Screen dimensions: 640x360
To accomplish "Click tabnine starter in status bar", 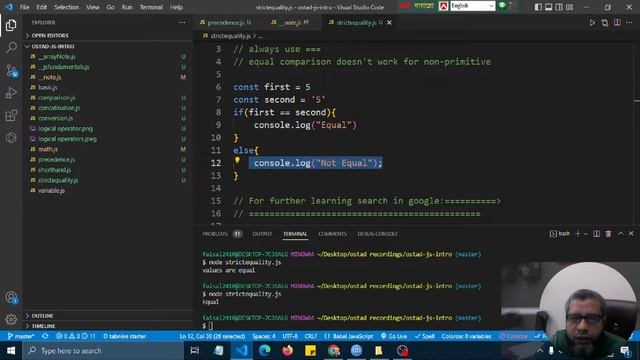I will [x=124, y=336].
